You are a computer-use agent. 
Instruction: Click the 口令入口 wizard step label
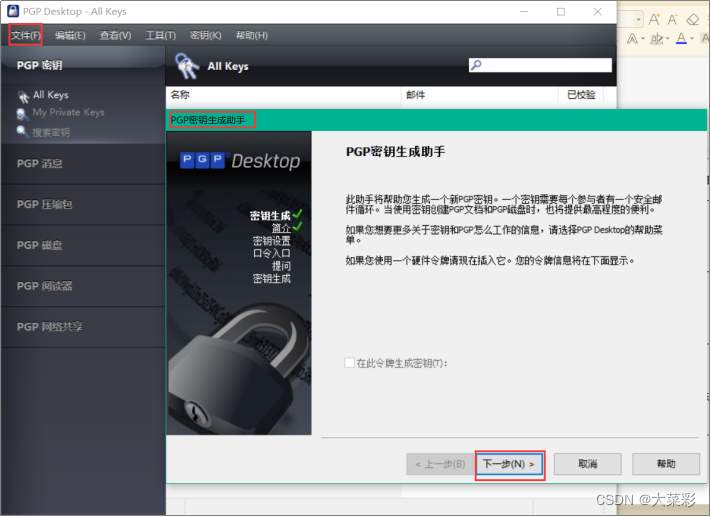[272, 253]
